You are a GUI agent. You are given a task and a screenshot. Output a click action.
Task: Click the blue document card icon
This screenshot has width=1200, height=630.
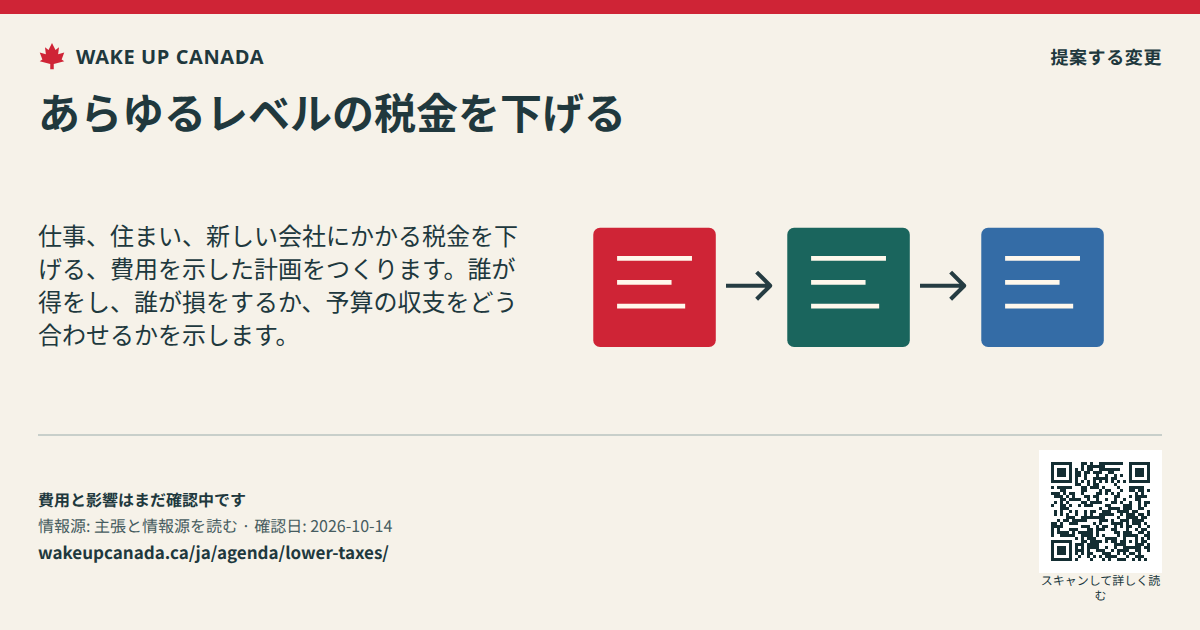click(x=1042, y=287)
